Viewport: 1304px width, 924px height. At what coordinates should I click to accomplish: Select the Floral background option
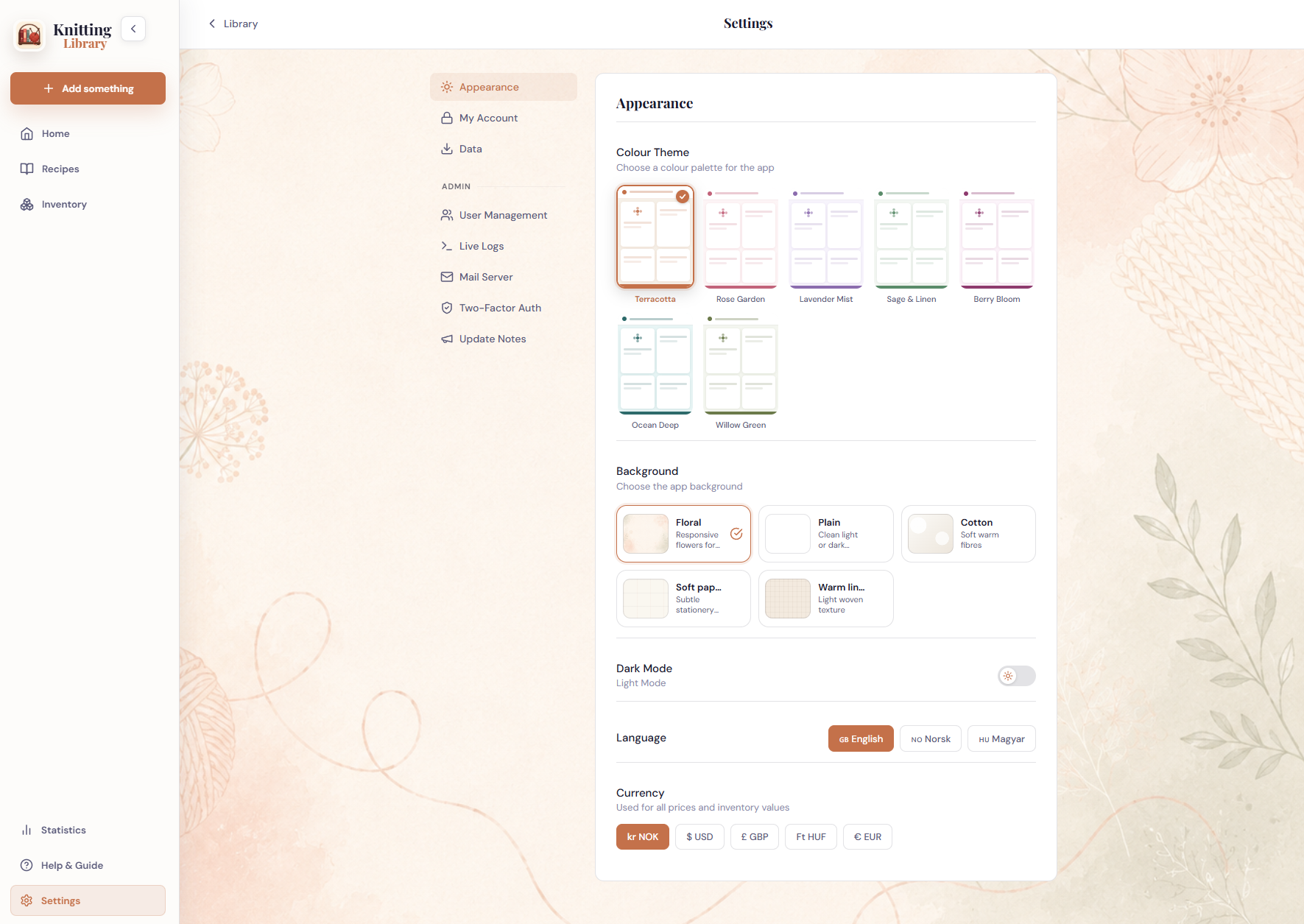point(683,534)
